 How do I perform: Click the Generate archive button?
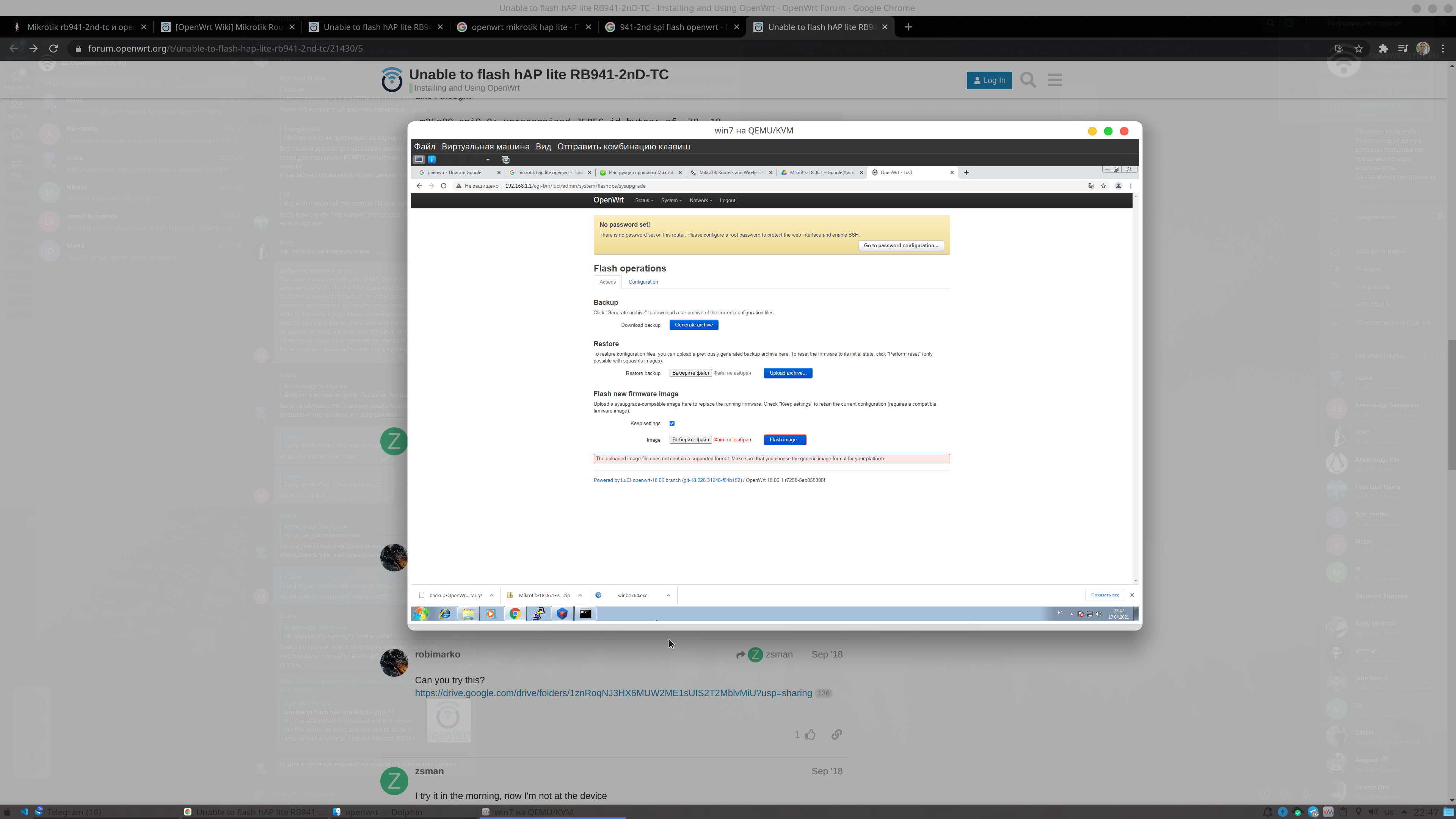[693, 325]
